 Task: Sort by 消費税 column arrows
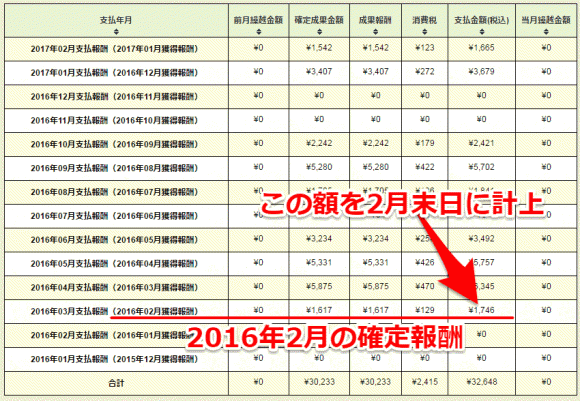pyautogui.click(x=425, y=32)
